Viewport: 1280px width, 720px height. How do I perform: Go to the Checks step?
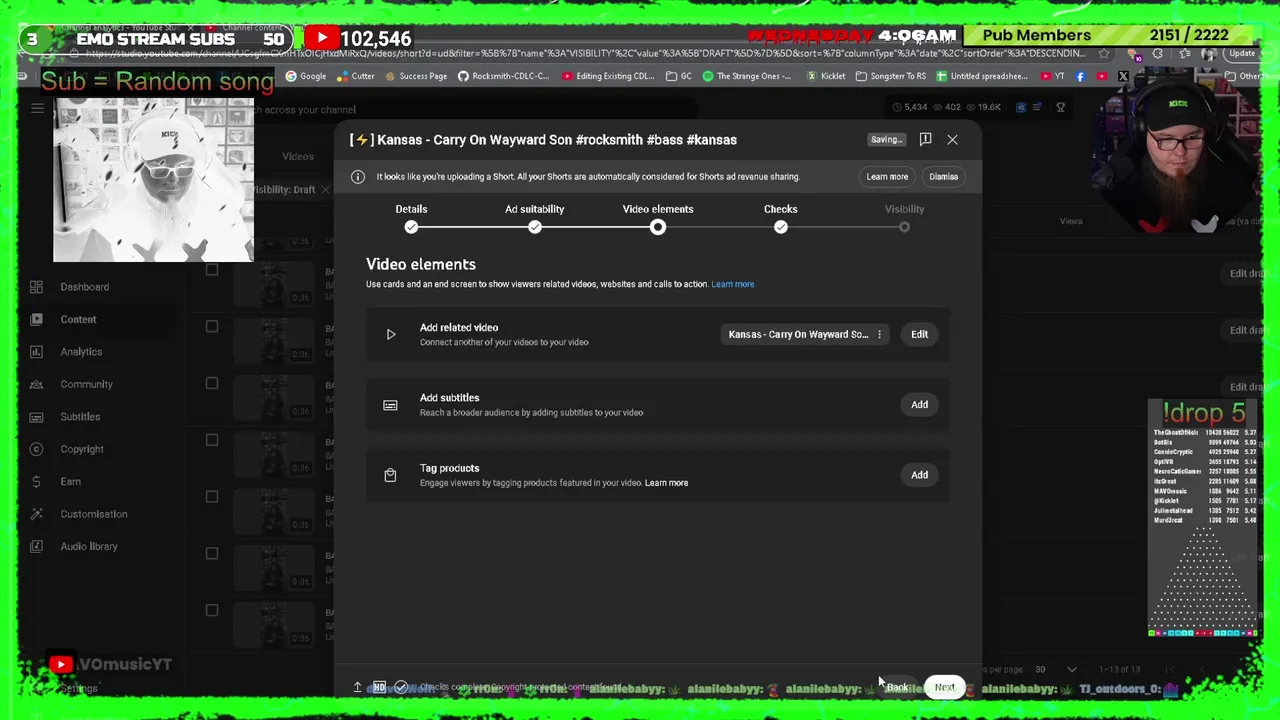[x=781, y=217]
